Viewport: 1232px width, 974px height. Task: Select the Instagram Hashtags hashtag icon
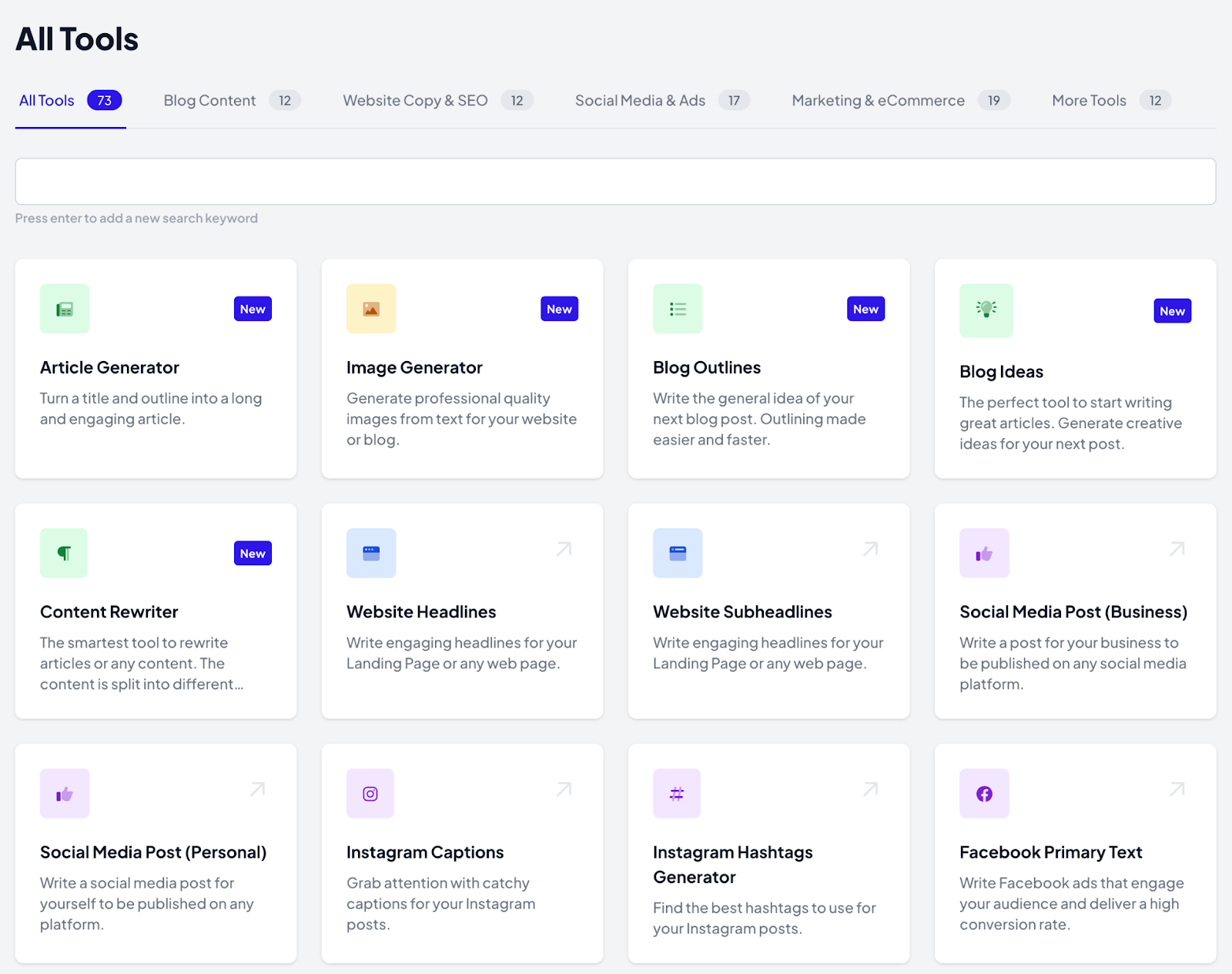coord(676,793)
